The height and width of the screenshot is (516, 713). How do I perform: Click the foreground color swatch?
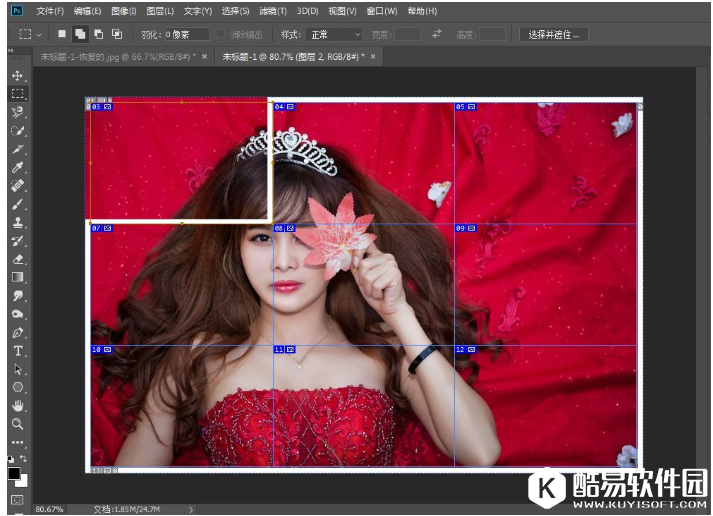[15, 473]
